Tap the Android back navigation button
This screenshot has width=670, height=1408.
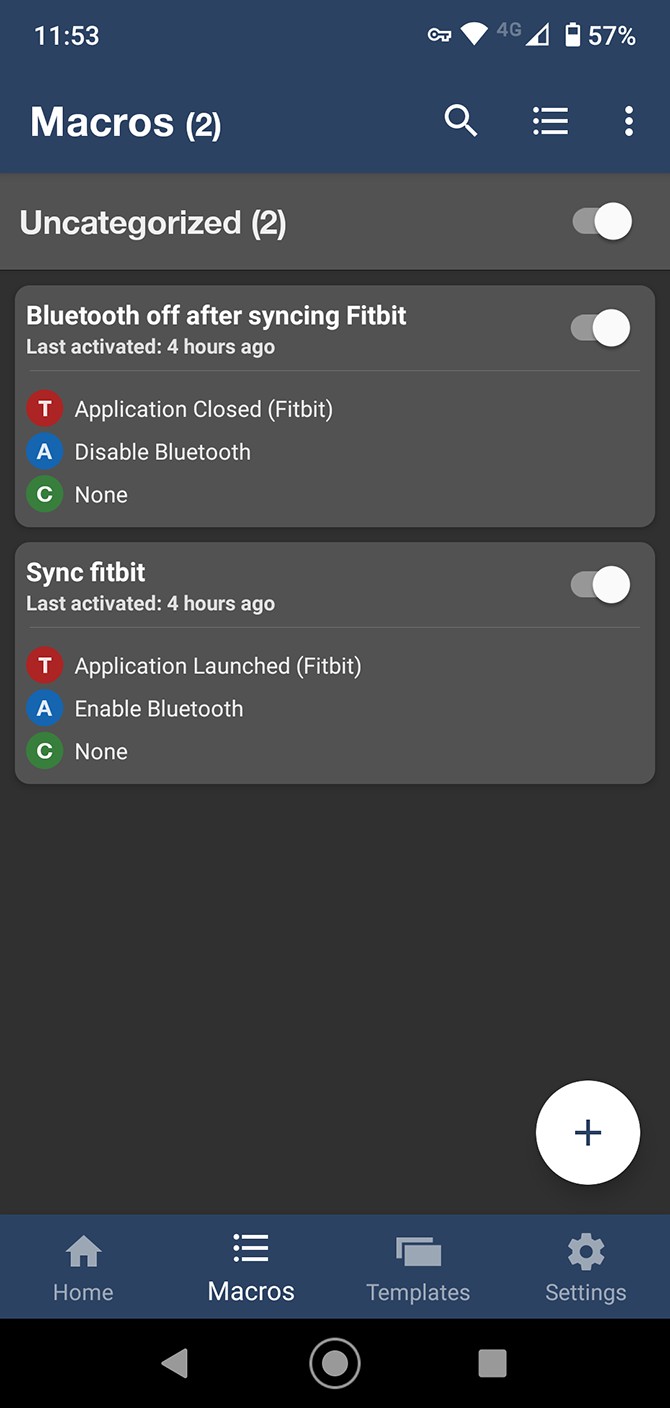coord(175,1362)
